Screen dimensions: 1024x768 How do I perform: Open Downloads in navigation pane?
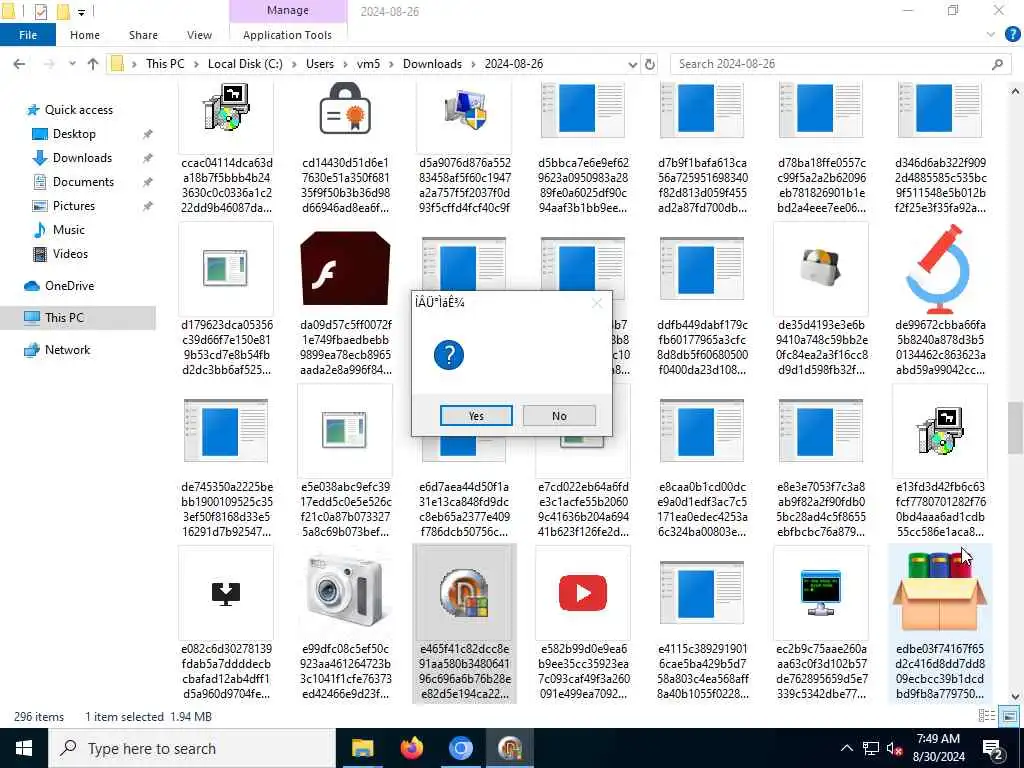pyautogui.click(x=82, y=158)
